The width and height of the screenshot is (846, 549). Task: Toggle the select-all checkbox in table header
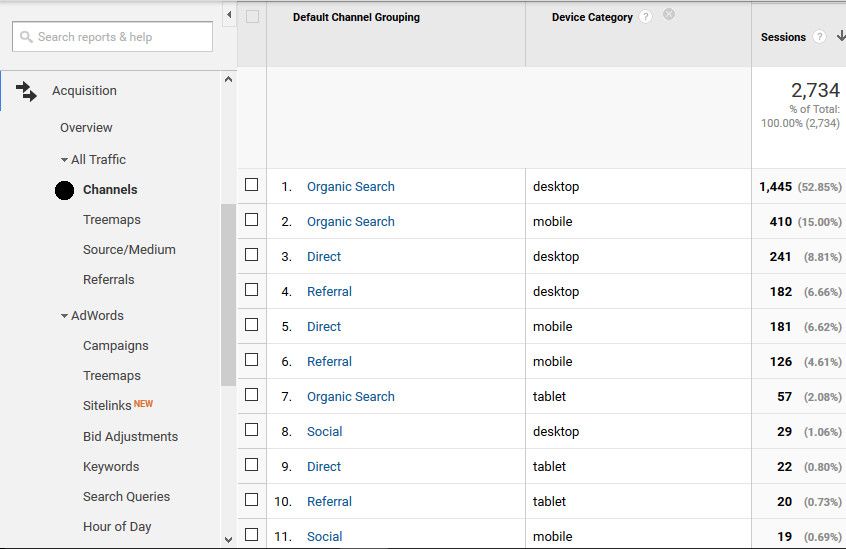pyautogui.click(x=252, y=17)
